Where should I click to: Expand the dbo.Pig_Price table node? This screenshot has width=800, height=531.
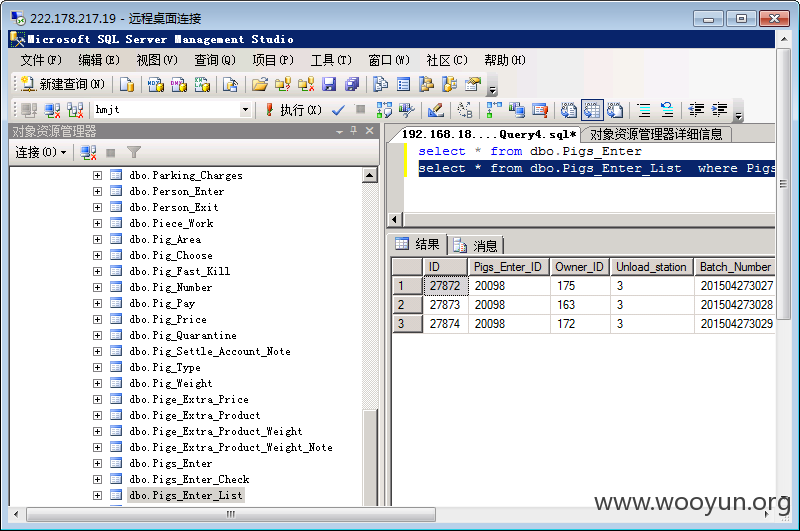tap(97, 319)
